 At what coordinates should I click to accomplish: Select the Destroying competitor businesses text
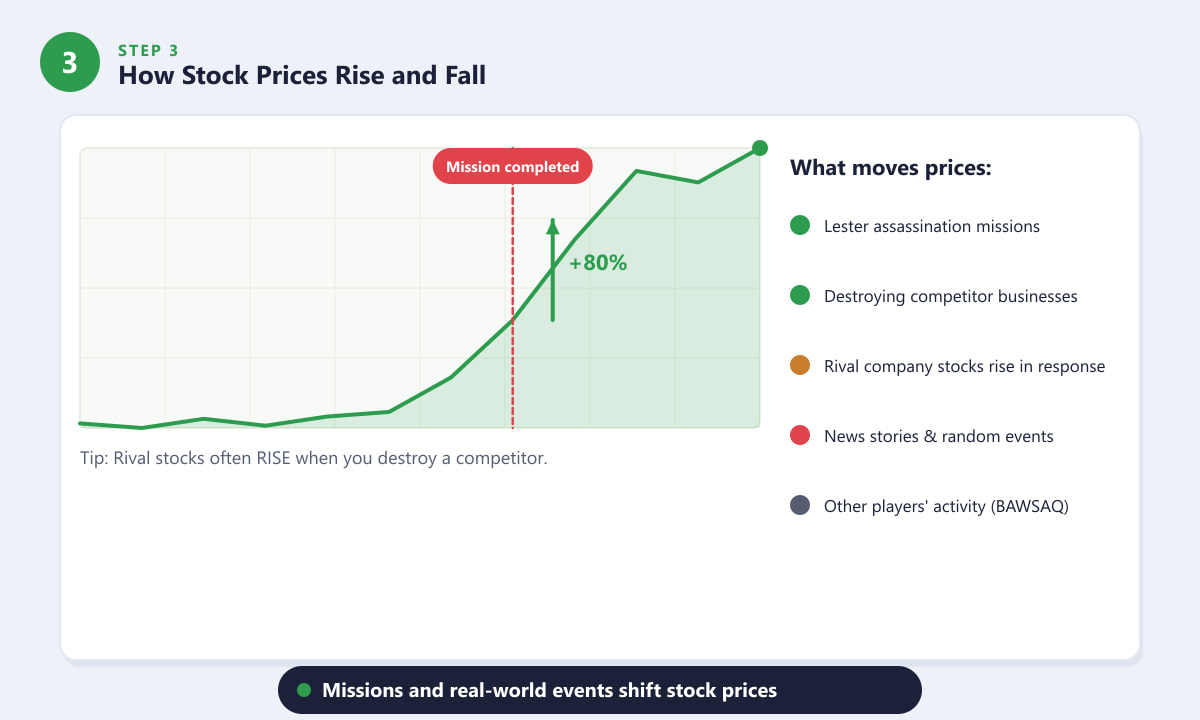[951, 296]
